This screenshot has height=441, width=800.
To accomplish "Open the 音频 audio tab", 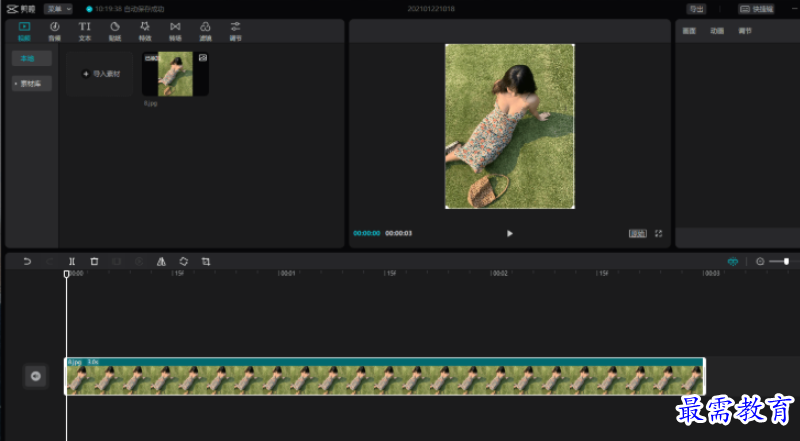I will click(x=55, y=31).
